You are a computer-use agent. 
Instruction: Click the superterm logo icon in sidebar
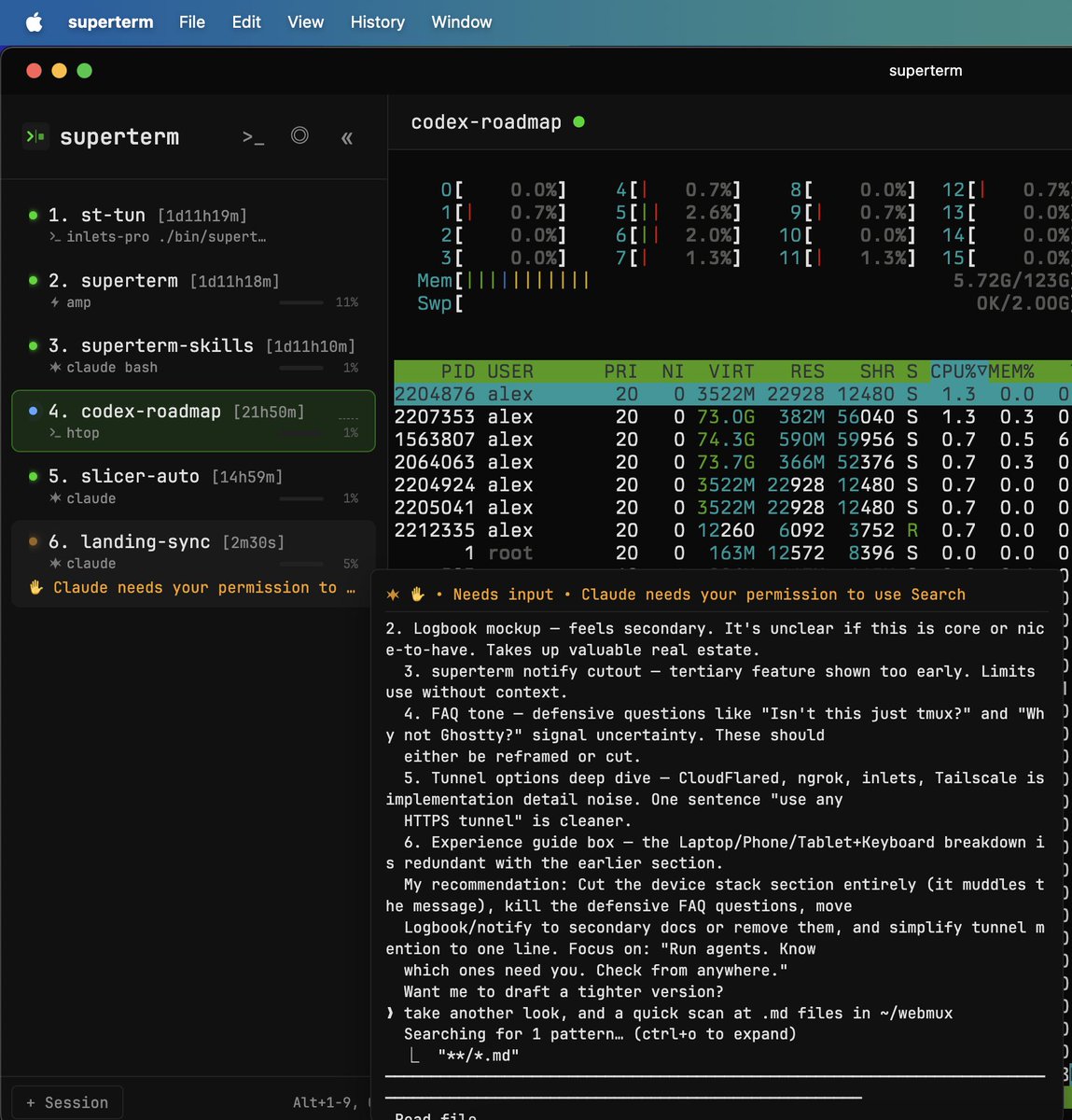(x=35, y=137)
